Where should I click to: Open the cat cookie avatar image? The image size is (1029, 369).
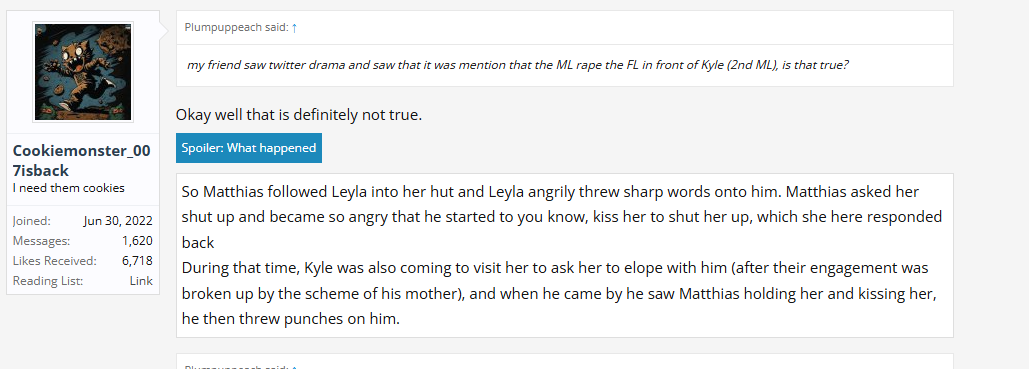[x=83, y=72]
